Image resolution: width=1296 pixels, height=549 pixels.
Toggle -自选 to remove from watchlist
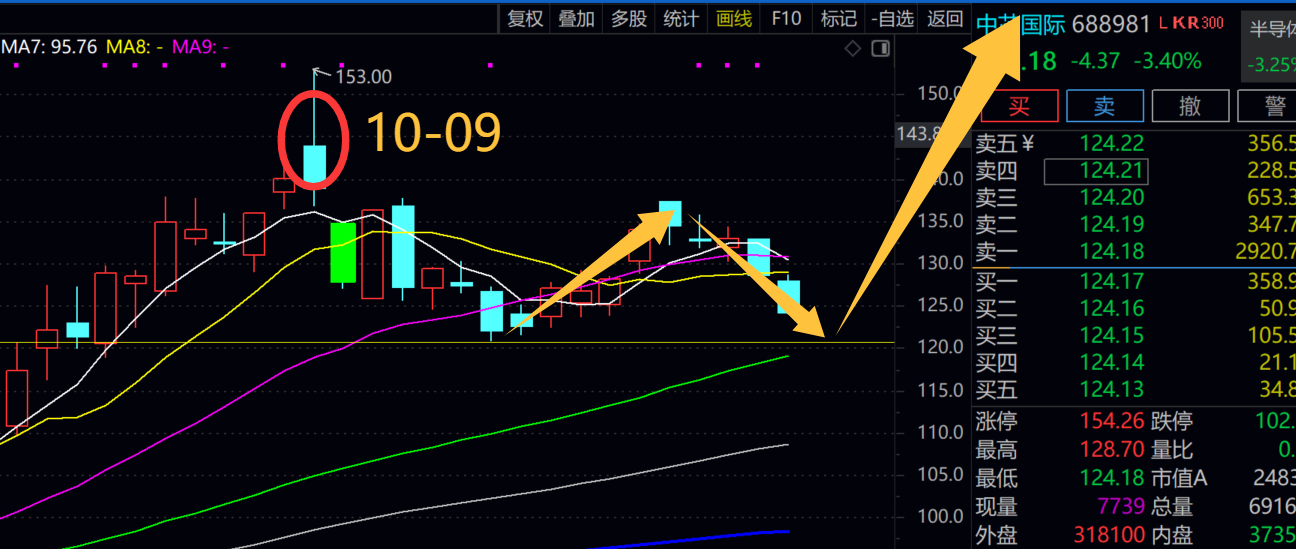click(x=892, y=18)
